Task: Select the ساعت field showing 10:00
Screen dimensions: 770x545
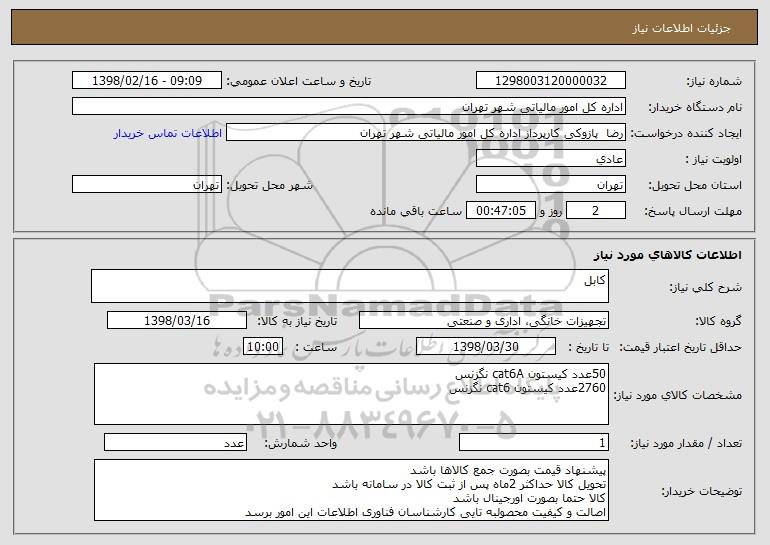Action: coord(263,347)
